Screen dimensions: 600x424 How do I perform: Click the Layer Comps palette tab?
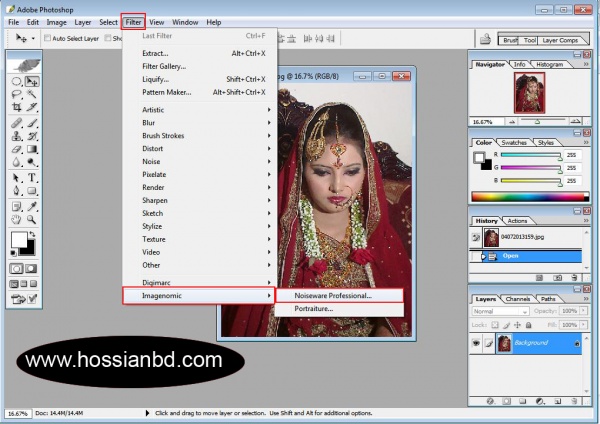(x=560, y=40)
